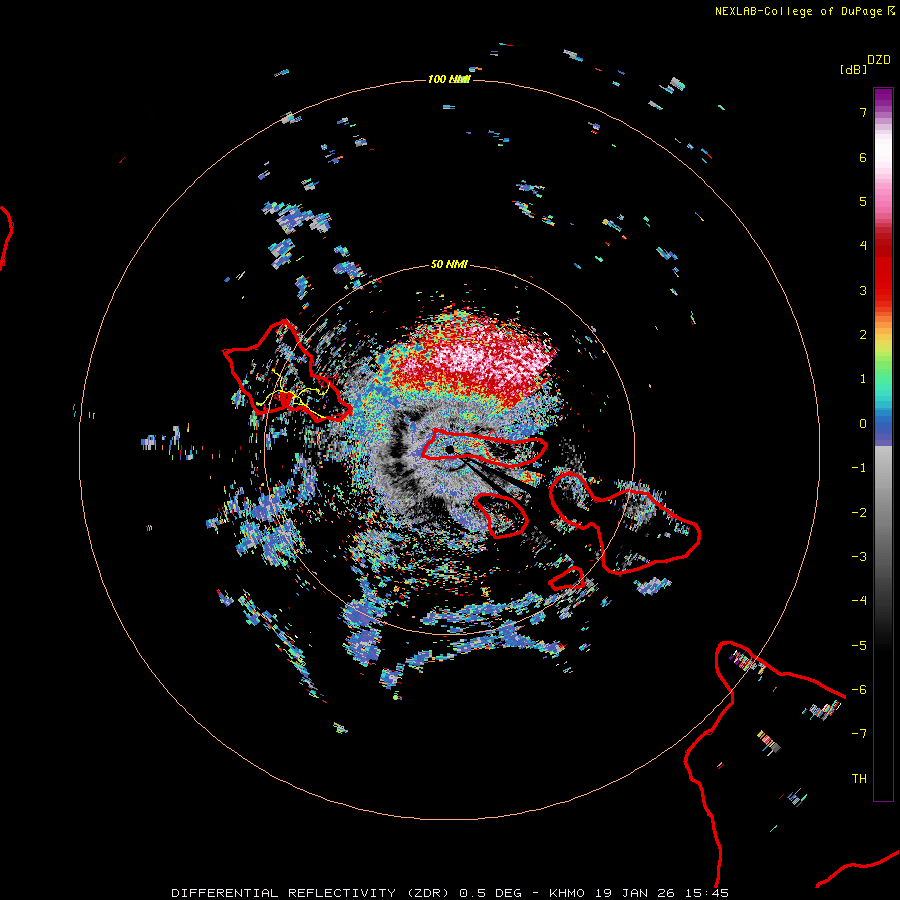Screen dimensions: 900x900
Task: Click the 5 value on the color scale
Action: (x=863, y=201)
